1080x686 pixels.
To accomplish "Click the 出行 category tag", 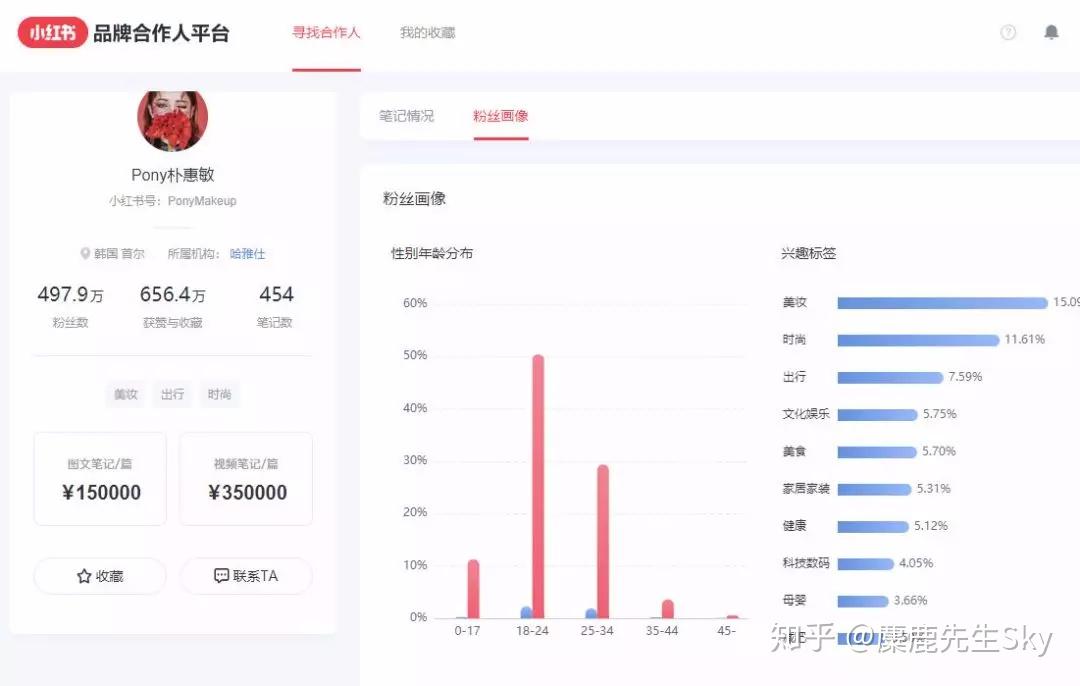I will coord(172,394).
